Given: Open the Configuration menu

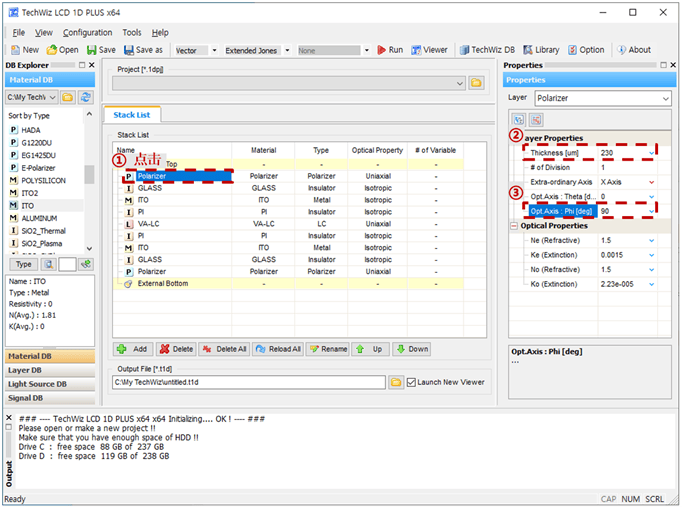Looking at the screenshot, I should pos(87,33).
